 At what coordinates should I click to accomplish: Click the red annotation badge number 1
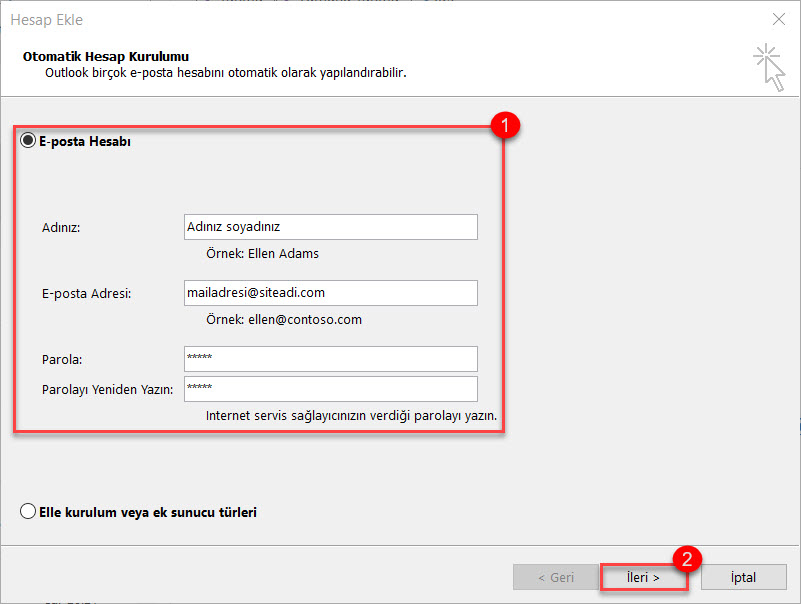506,126
